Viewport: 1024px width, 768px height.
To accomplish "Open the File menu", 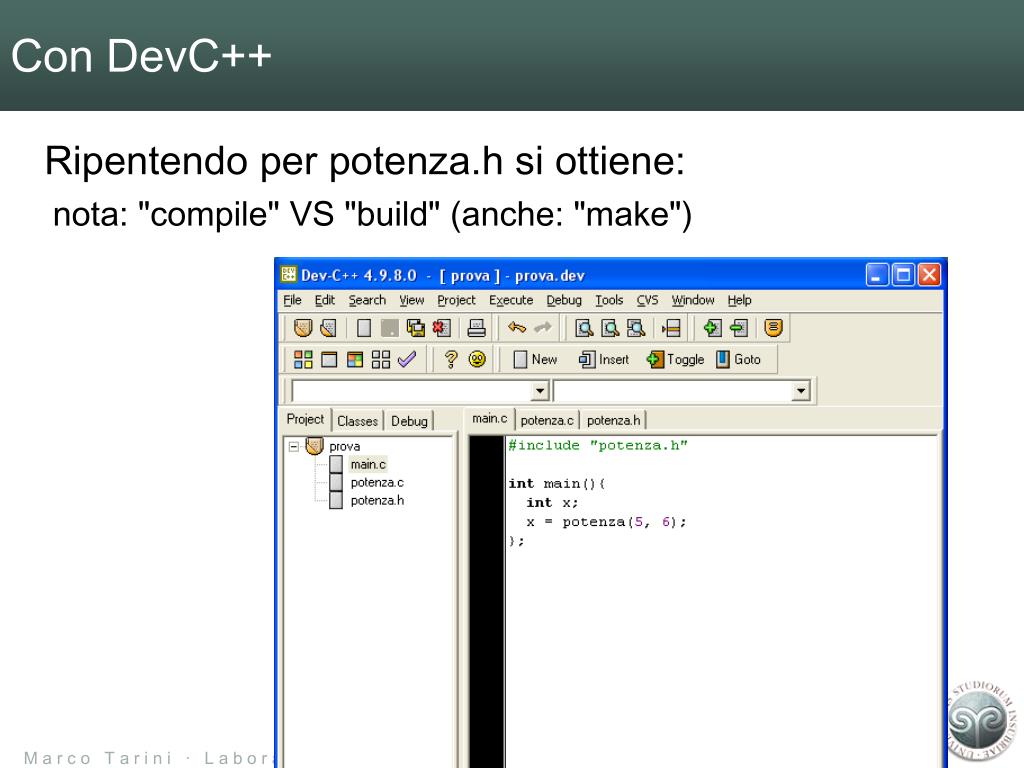I will [x=292, y=300].
